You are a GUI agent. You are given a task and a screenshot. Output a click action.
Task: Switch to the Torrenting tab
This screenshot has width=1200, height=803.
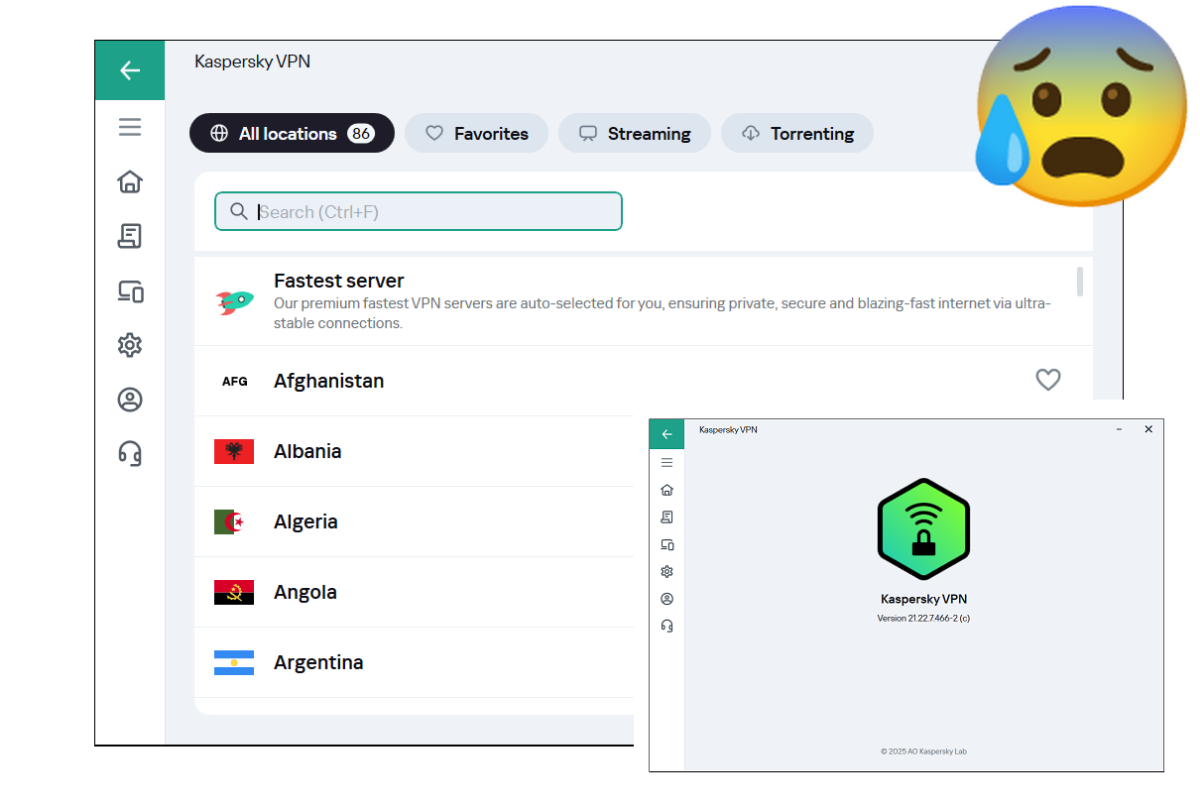point(797,133)
